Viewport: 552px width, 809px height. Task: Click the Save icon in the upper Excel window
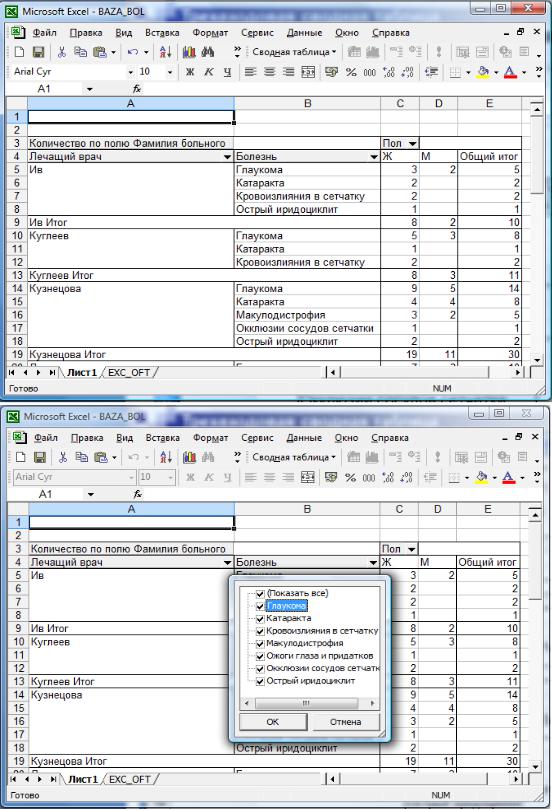click(x=38, y=52)
